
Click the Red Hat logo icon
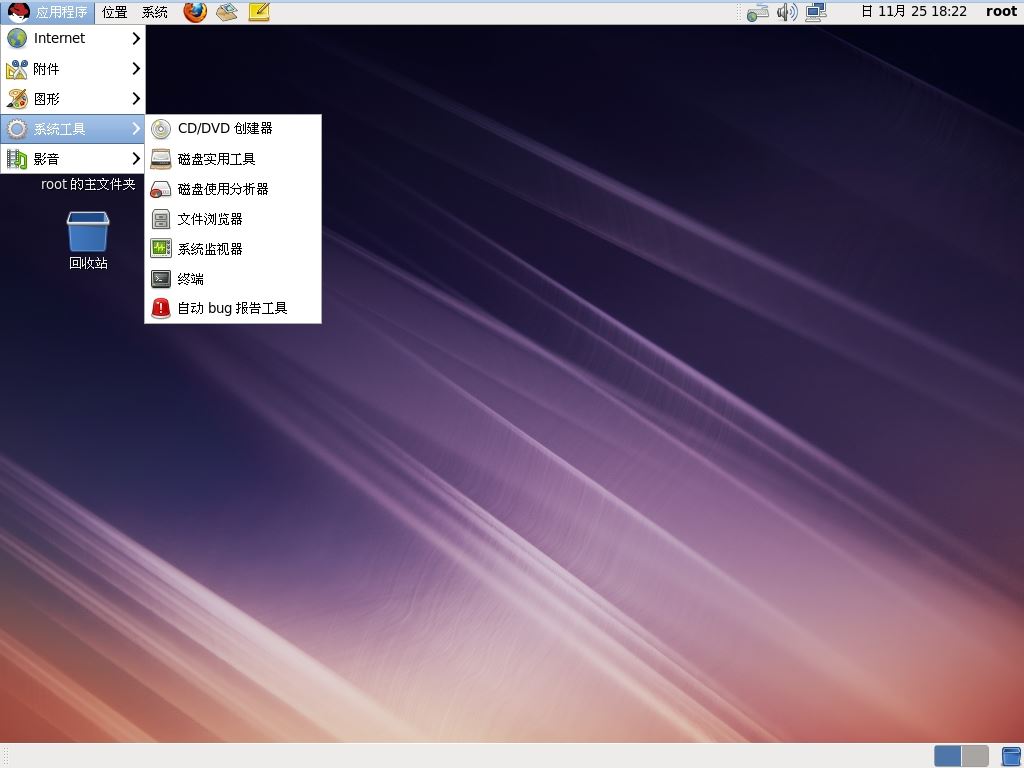pyautogui.click(x=18, y=12)
